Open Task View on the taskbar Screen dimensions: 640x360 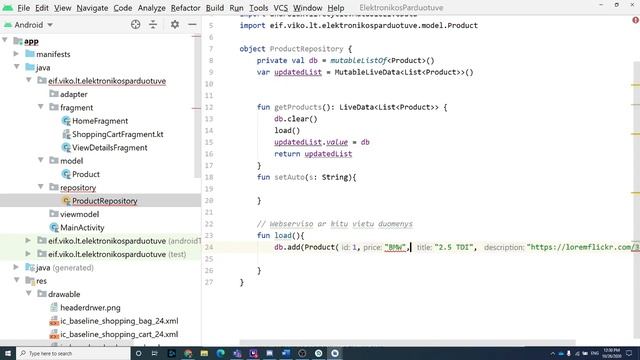pos(155,353)
